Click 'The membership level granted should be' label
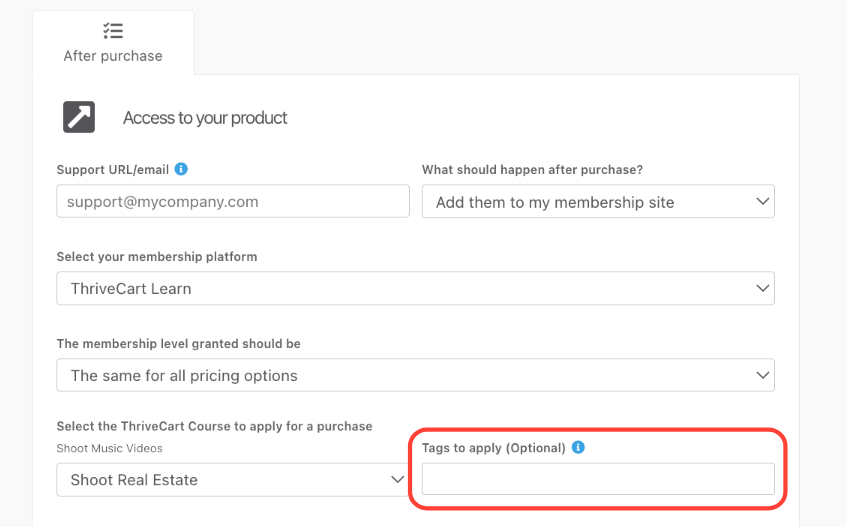This screenshot has height=527, width=846. click(178, 344)
